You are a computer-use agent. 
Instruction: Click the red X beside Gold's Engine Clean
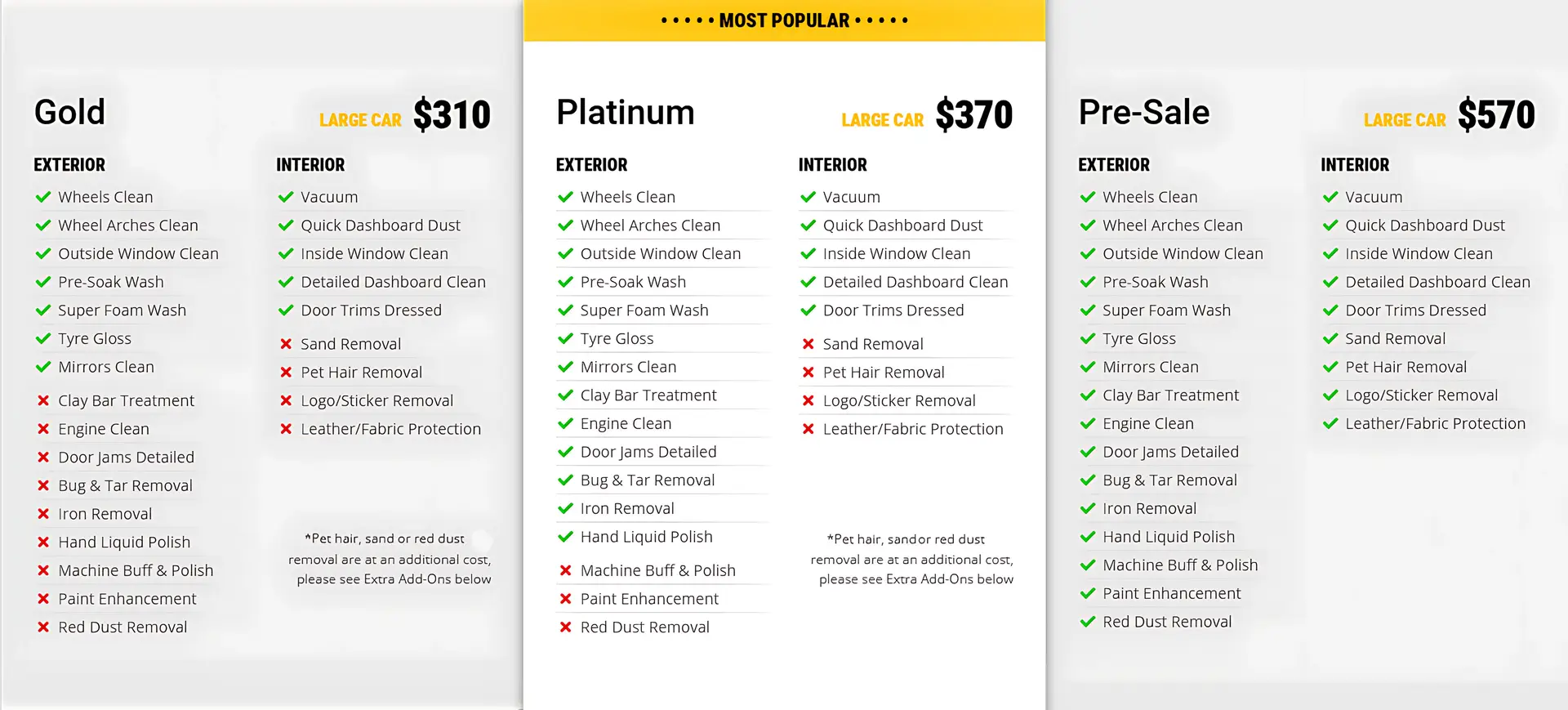coord(43,429)
